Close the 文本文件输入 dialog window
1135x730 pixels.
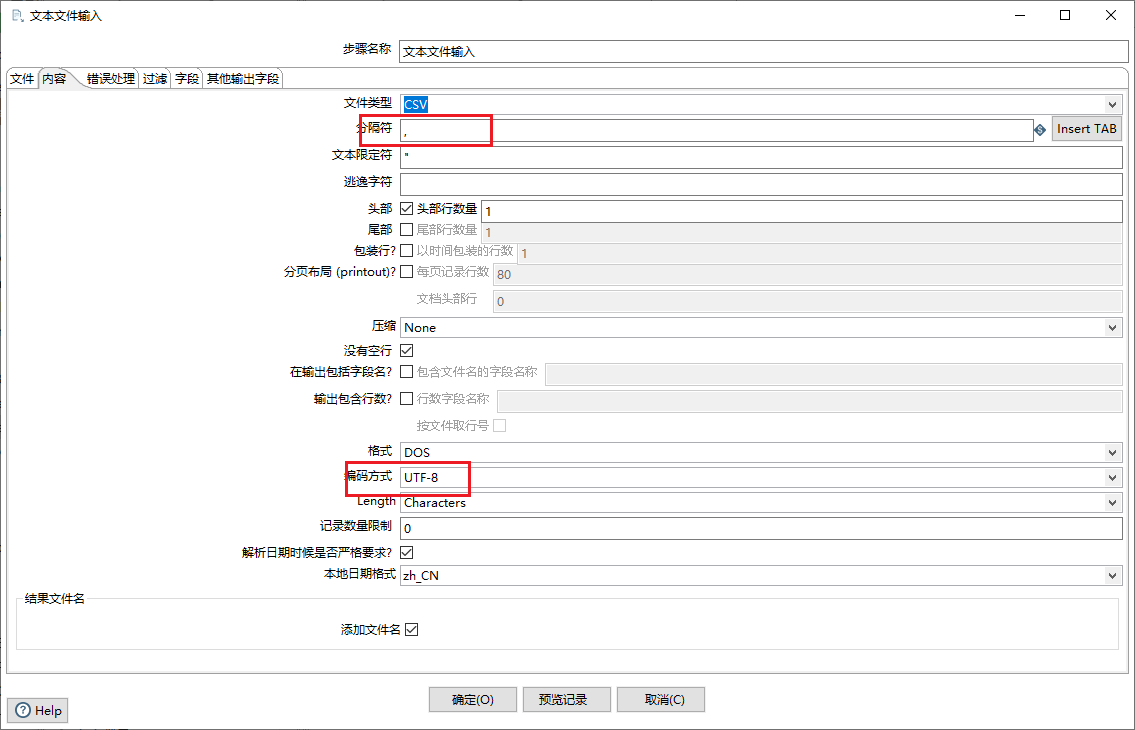[x=1111, y=15]
